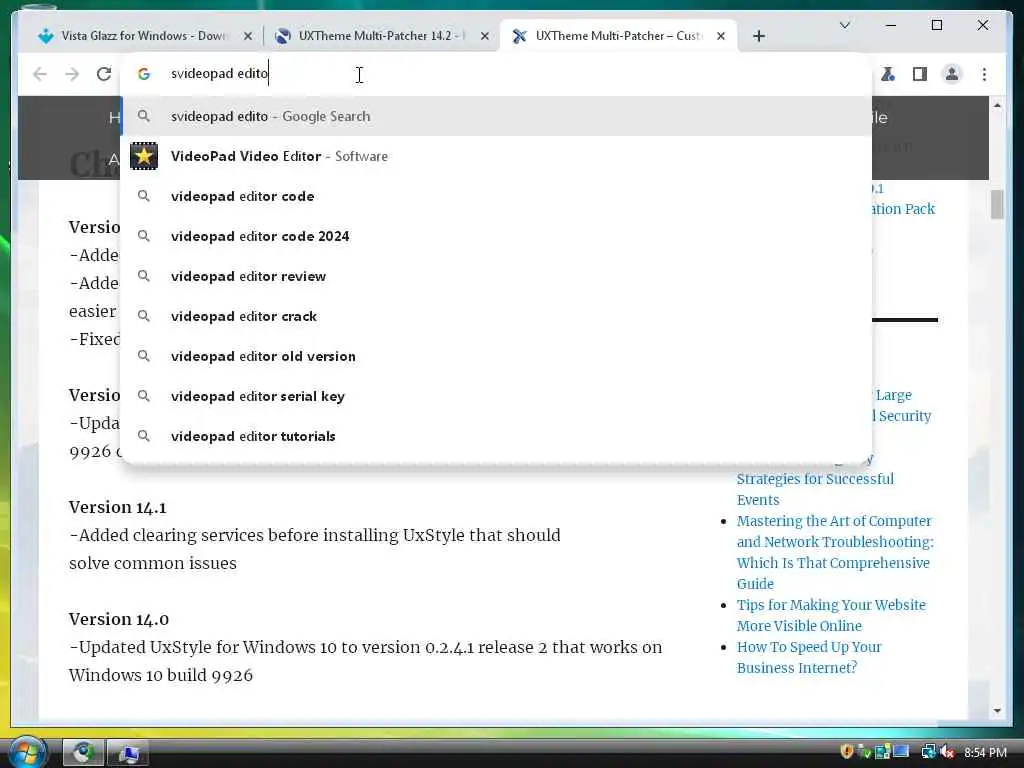The height and width of the screenshot is (768, 1024).
Task: Click the taskbar clock 8:54 PM
Action: pos(985,753)
